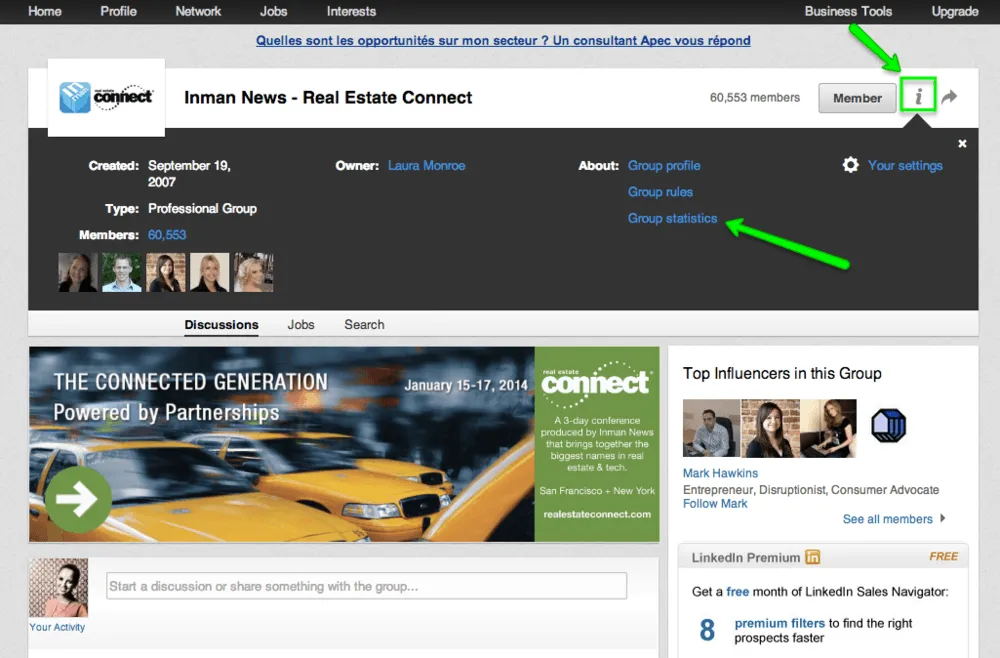Open Your settings link

tap(905, 166)
